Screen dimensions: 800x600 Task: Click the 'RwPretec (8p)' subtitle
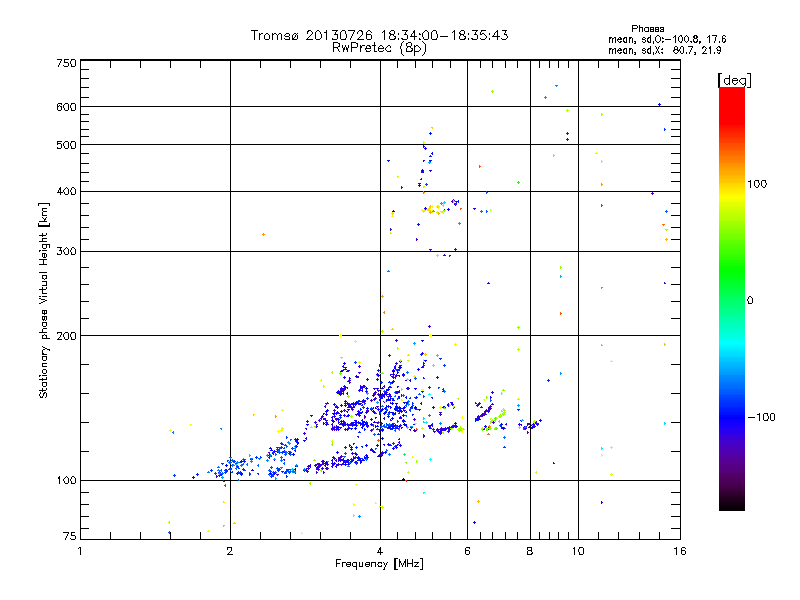pyautogui.click(x=379, y=48)
